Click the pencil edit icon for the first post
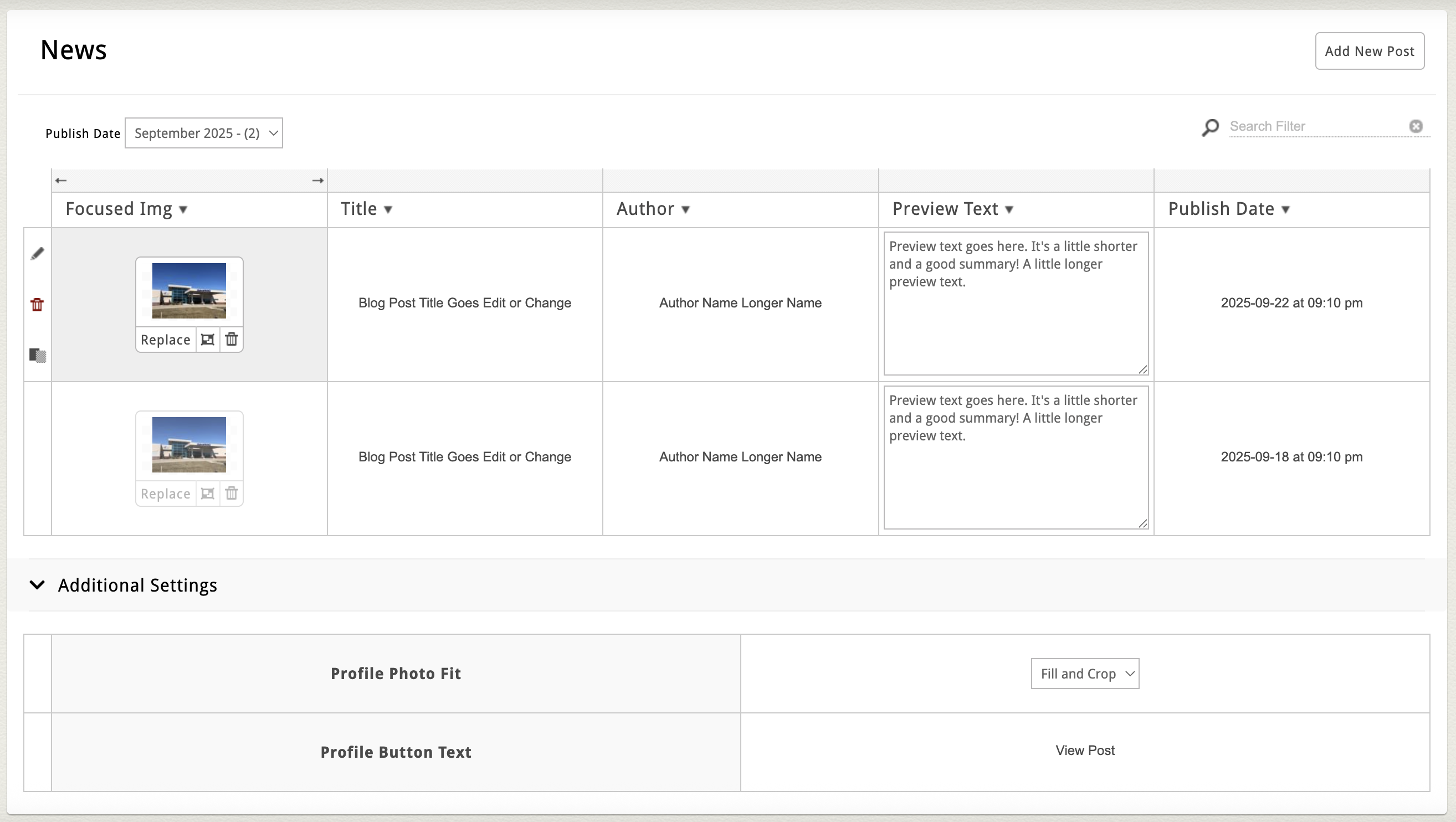This screenshot has height=822, width=1456. [37, 254]
